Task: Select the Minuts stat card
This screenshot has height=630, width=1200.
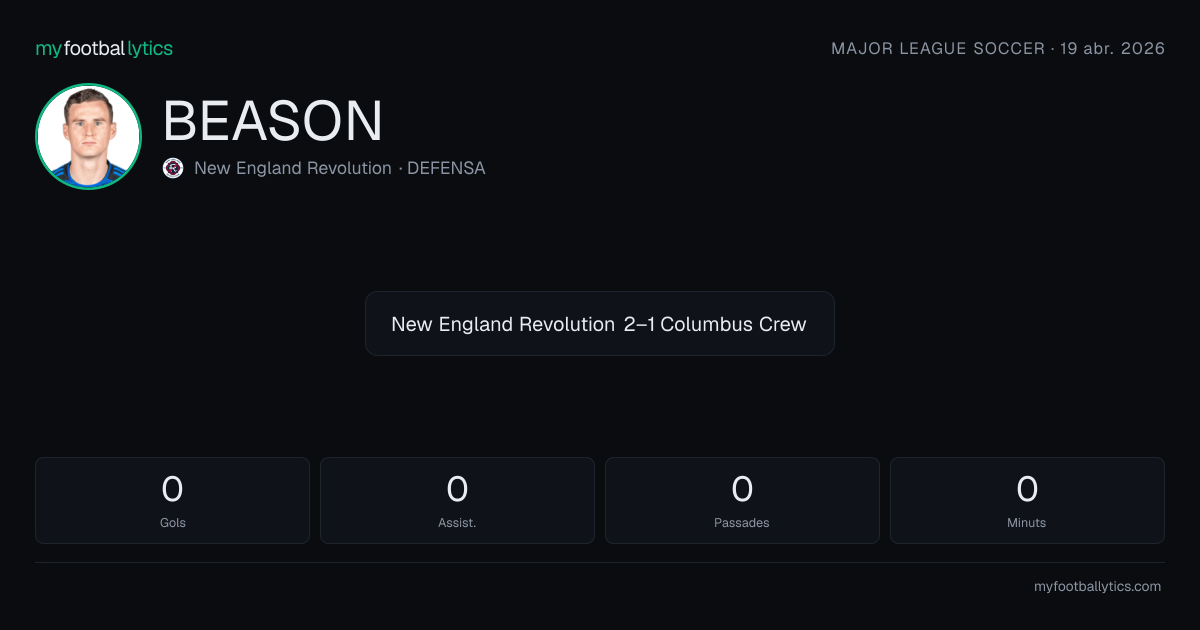Action: 1027,500
